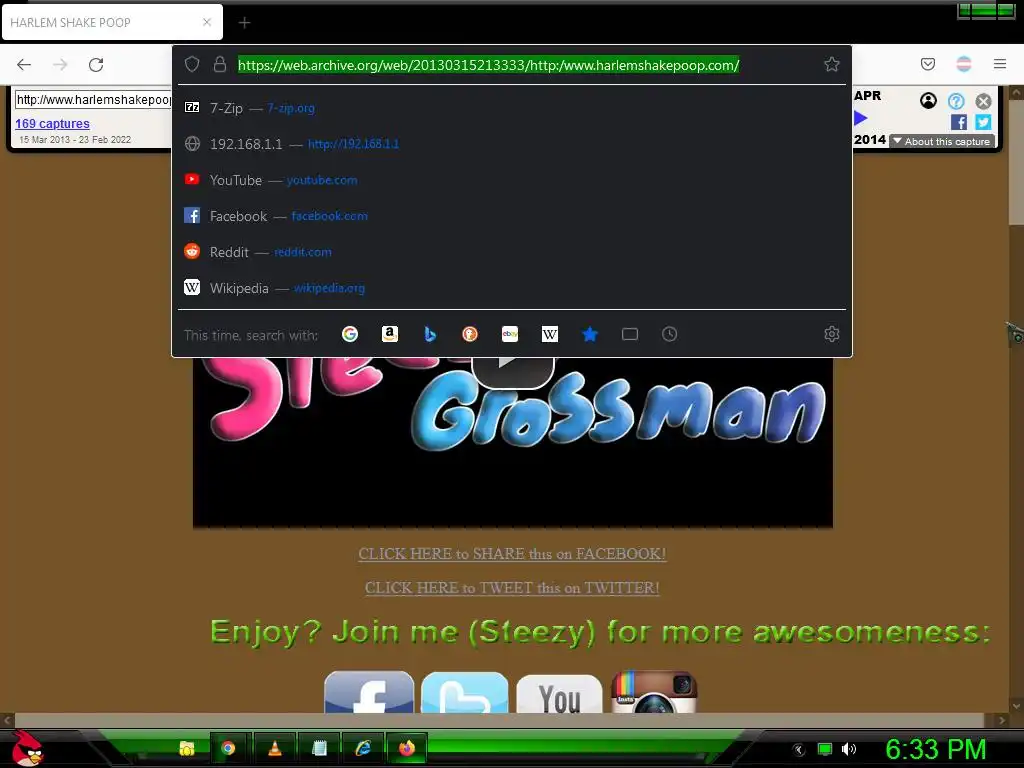Click the horizontal page scrollbar

(499, 720)
